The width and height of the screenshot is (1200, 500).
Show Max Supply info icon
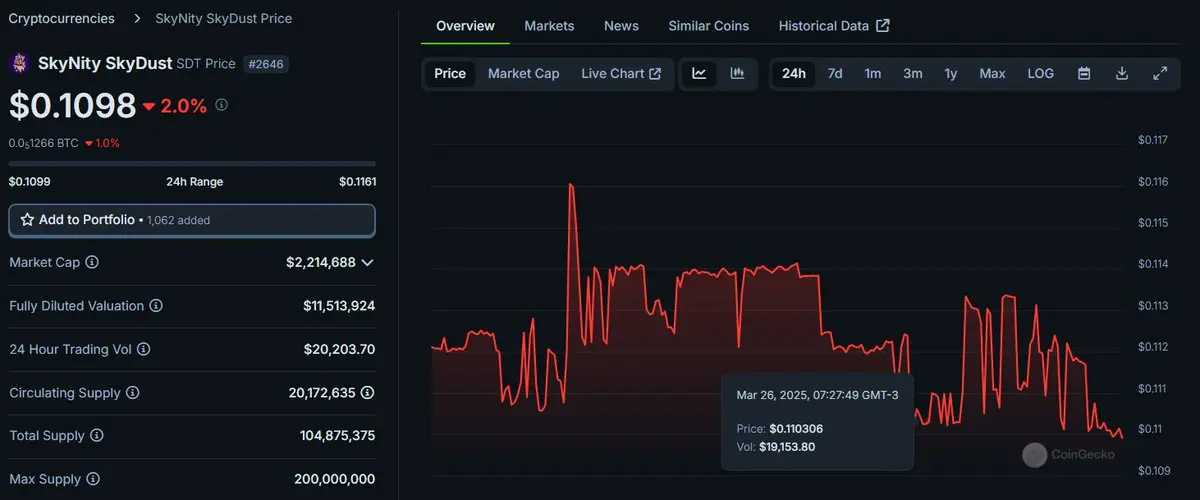92,479
